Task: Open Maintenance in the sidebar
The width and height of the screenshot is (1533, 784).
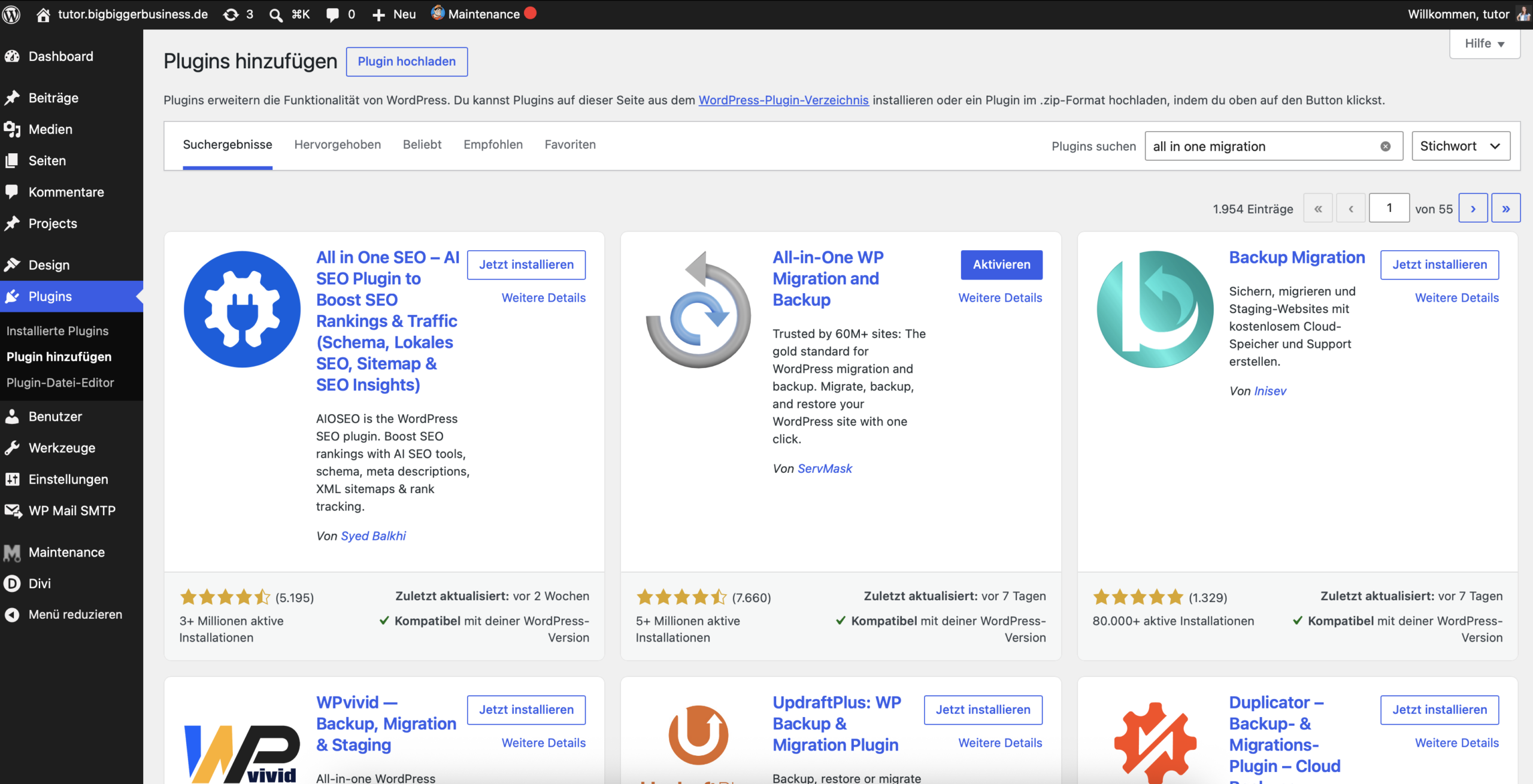Action: tap(66, 552)
